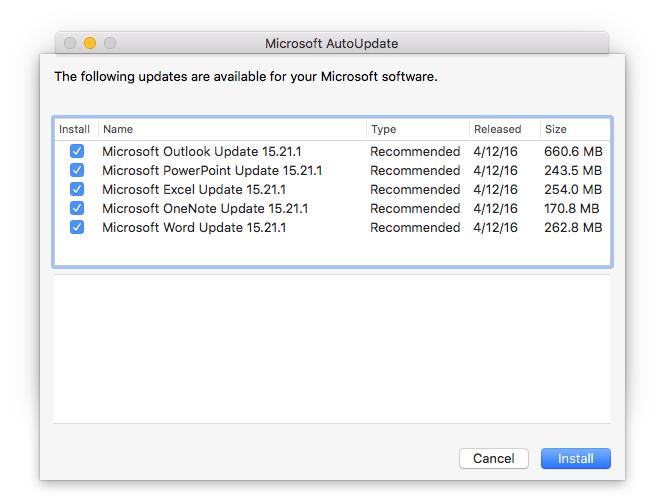
Task: Uncheck the Microsoft Outlook Update install checkbox
Action: coord(77,152)
